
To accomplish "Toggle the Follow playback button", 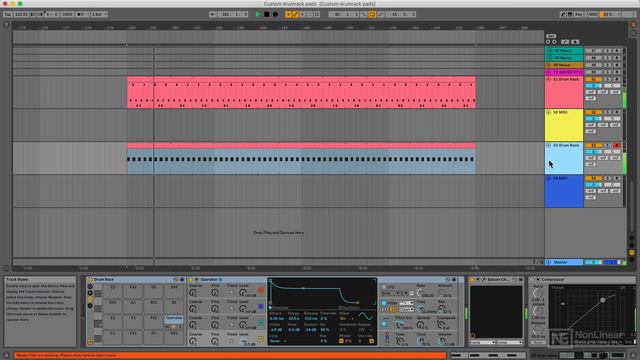I will coord(213,14).
